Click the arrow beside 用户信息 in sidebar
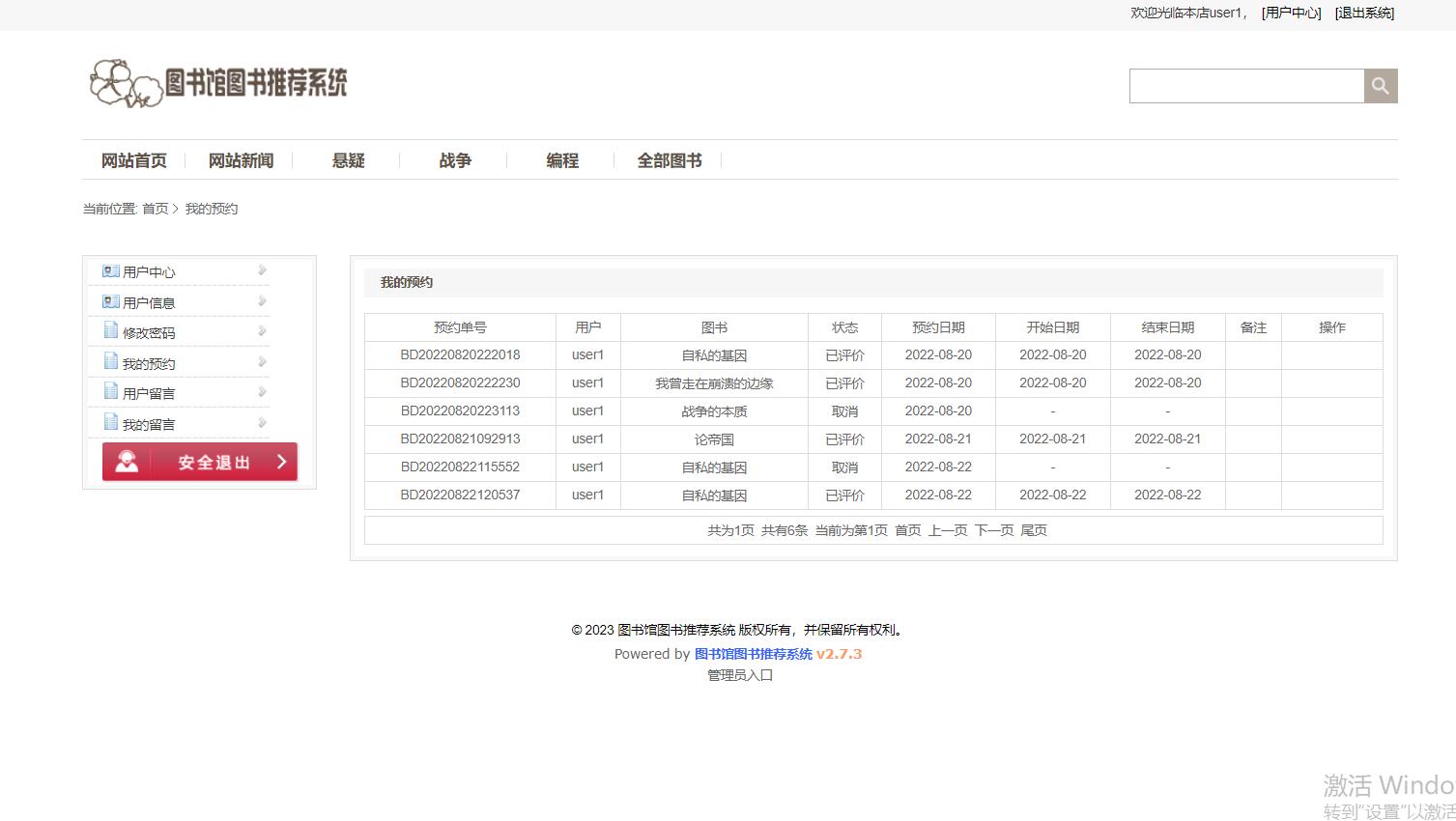This screenshot has height=821, width=1456. click(262, 301)
